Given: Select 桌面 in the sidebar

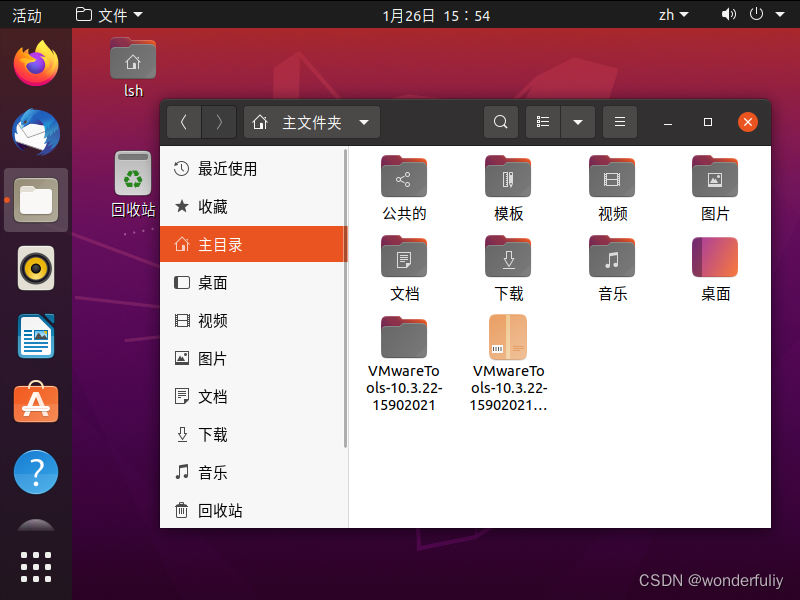Looking at the screenshot, I should click(x=254, y=282).
